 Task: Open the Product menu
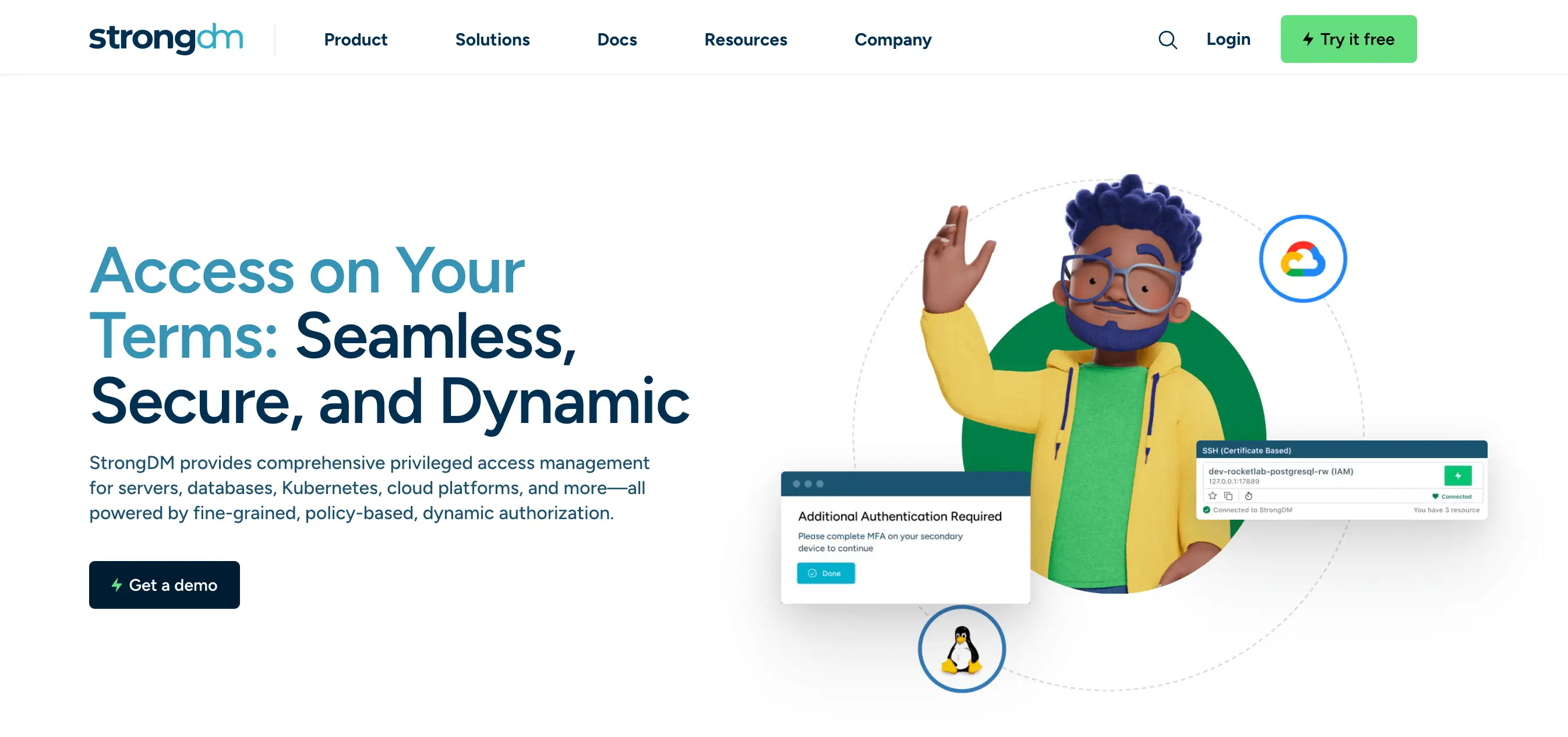tap(355, 40)
